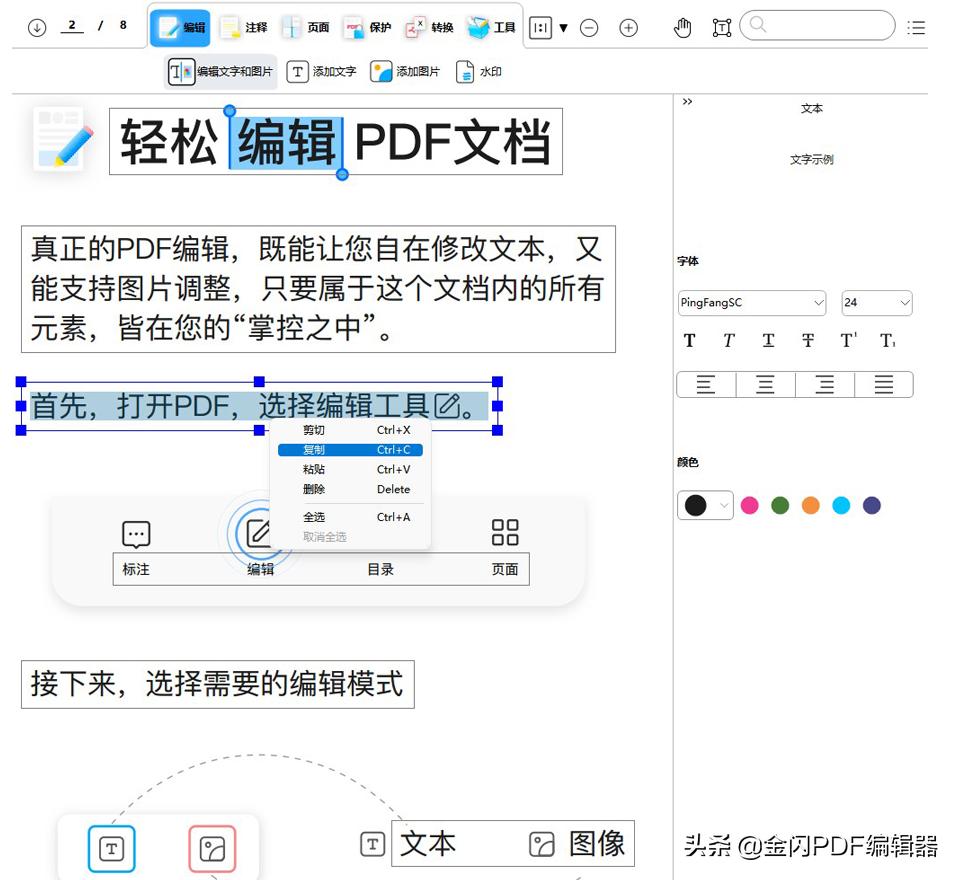Image resolution: width=960 pixels, height=880 pixels.
Task: Toggle italic text formatting
Action: click(728, 340)
